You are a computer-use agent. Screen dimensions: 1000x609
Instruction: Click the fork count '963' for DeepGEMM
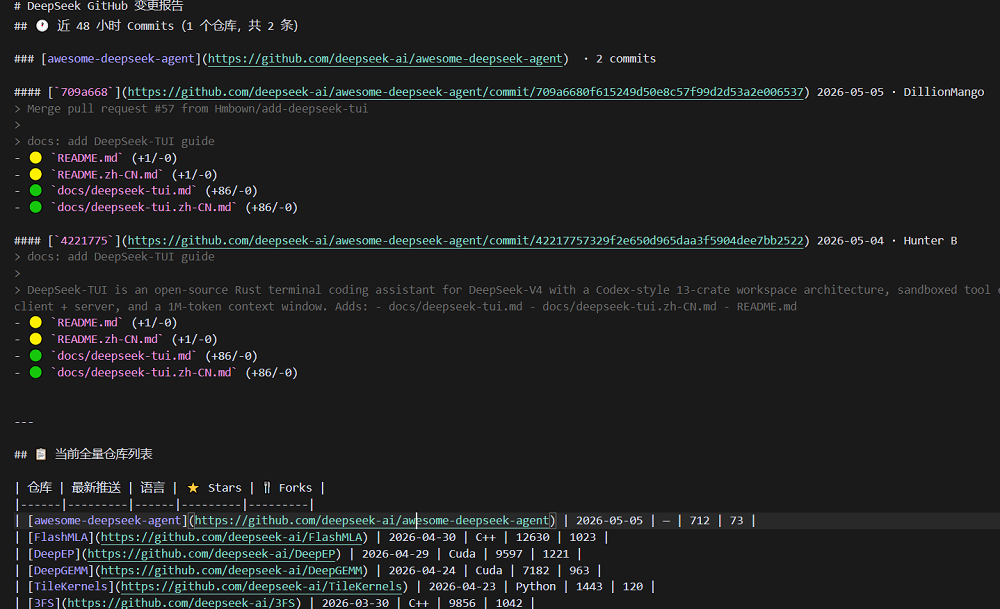[x=579, y=570]
